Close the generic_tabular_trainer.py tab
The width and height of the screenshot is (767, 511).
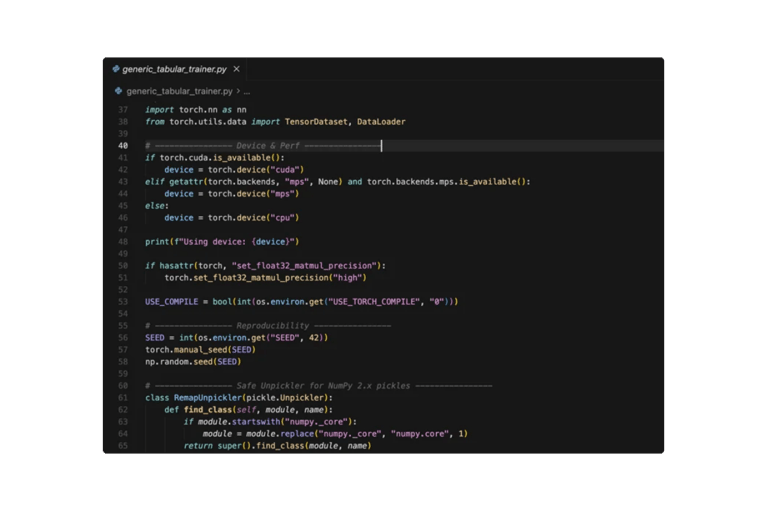click(237, 69)
